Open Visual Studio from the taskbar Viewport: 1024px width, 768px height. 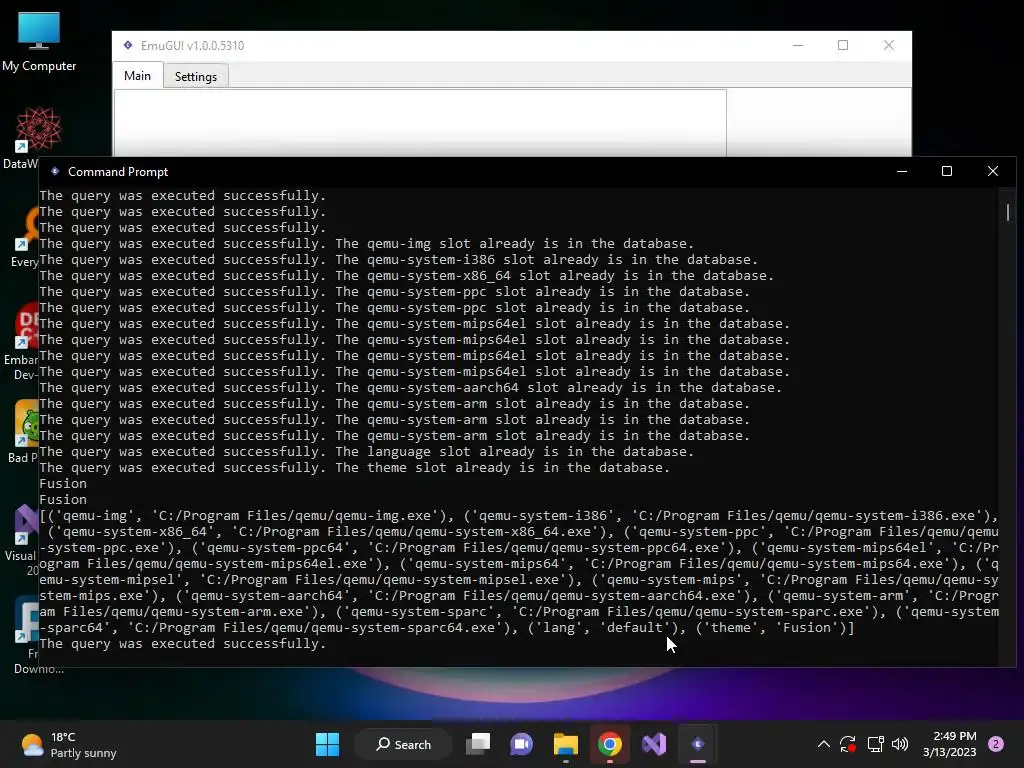point(654,744)
